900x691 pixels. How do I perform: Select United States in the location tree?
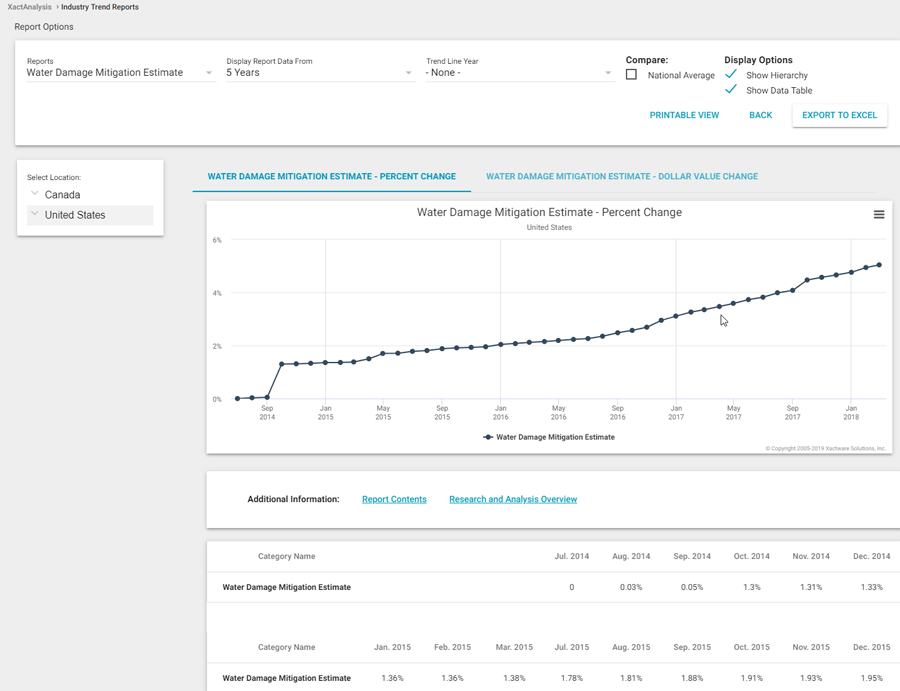pyautogui.click(x=75, y=215)
